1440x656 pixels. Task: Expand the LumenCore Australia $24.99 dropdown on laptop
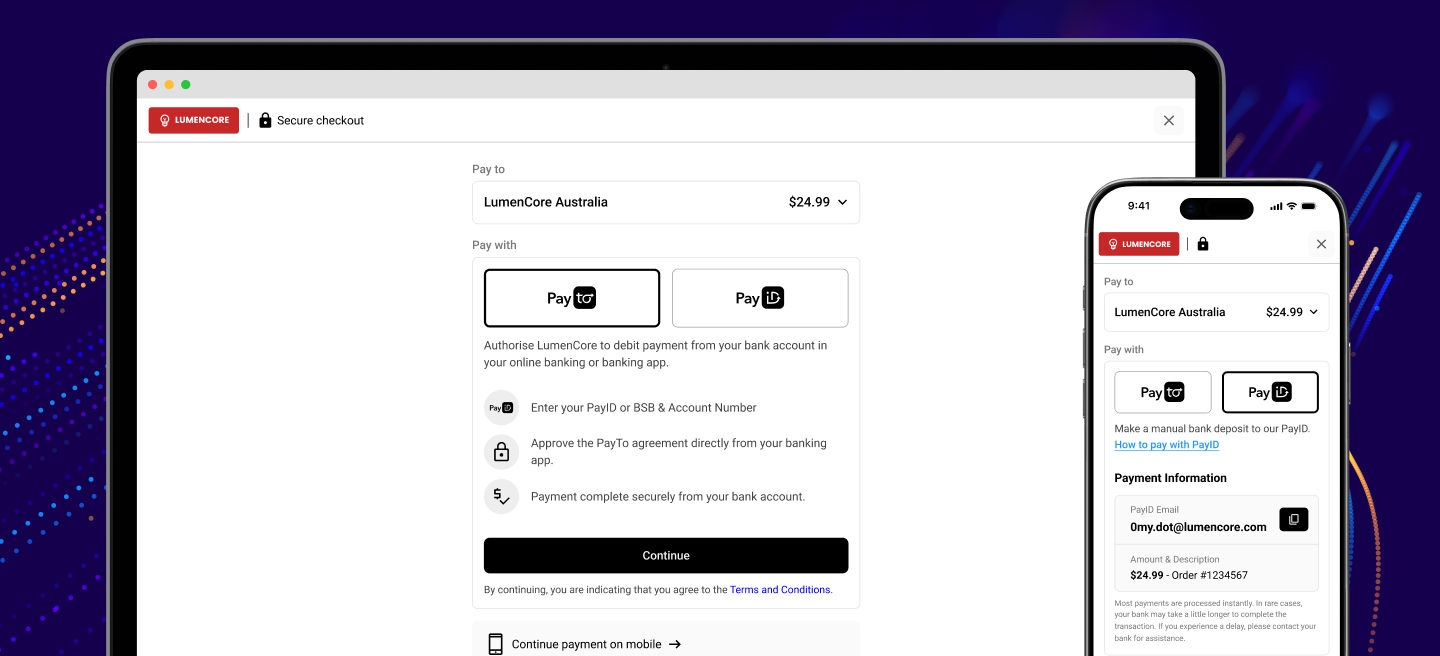pyautogui.click(x=666, y=202)
